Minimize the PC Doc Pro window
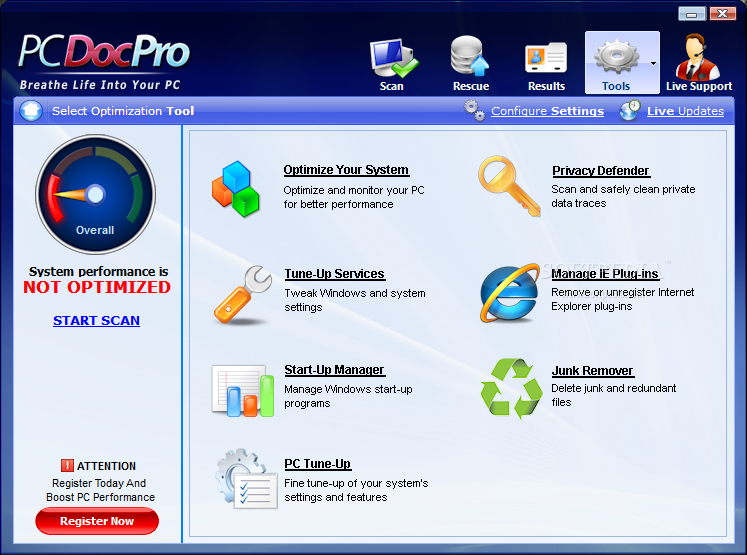 point(692,14)
